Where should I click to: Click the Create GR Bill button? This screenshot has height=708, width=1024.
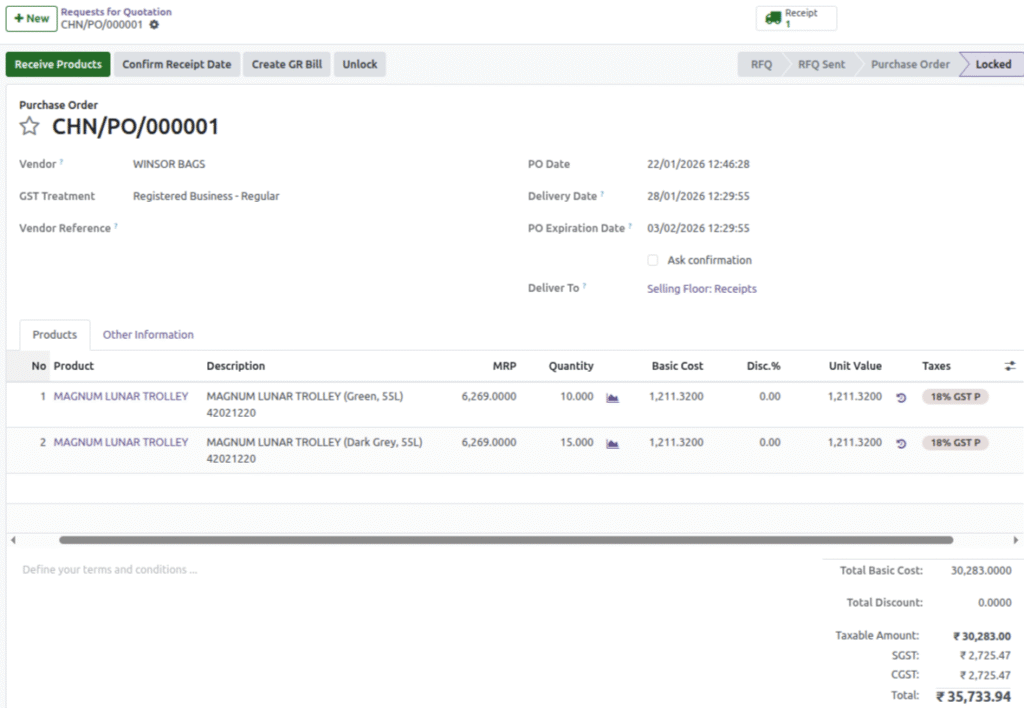tap(289, 64)
